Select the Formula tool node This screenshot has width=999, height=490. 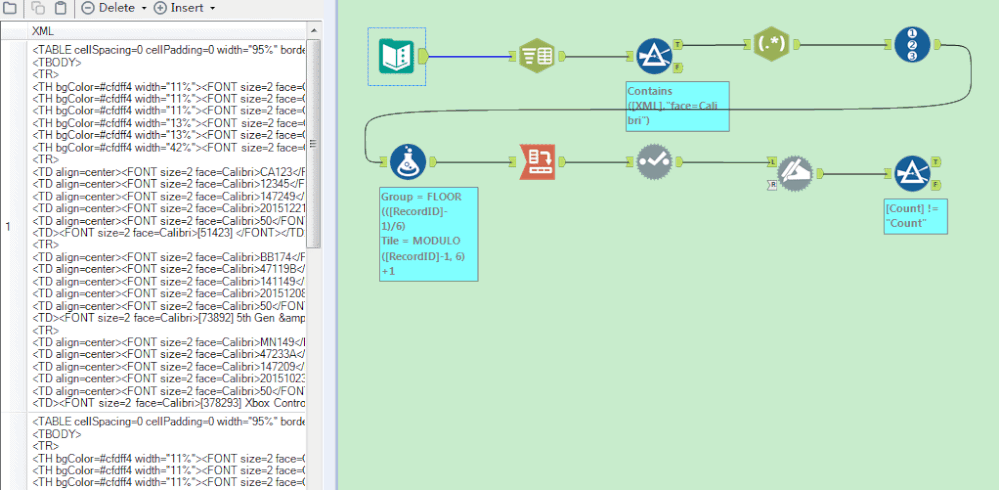(408, 162)
